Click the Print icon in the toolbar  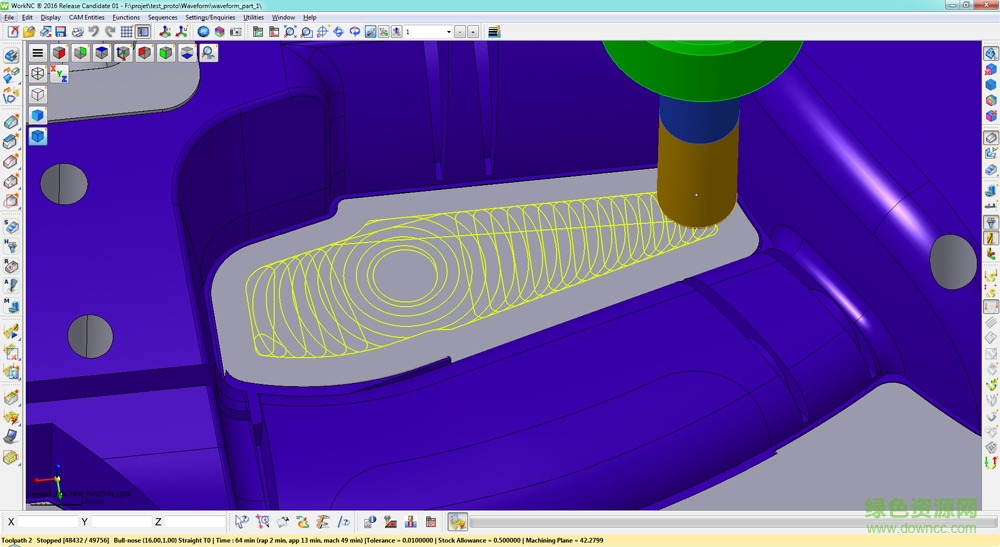click(77, 32)
